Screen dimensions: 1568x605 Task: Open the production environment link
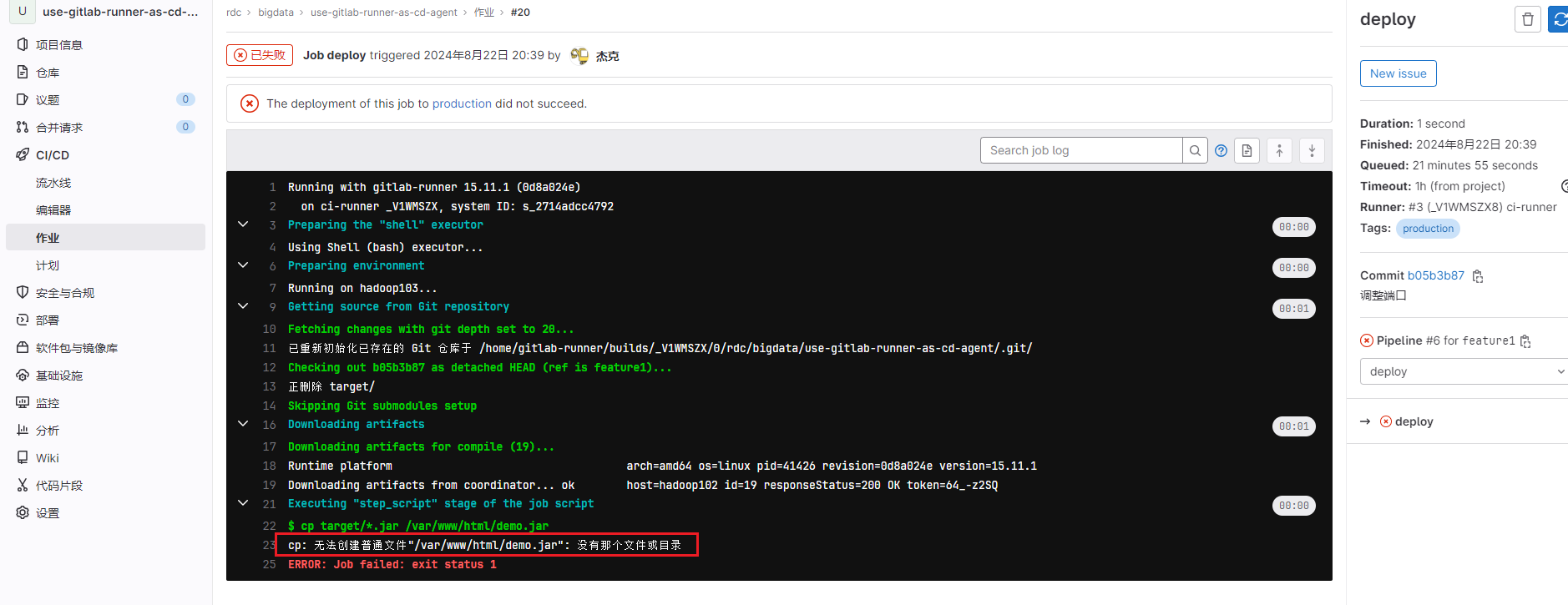462,103
